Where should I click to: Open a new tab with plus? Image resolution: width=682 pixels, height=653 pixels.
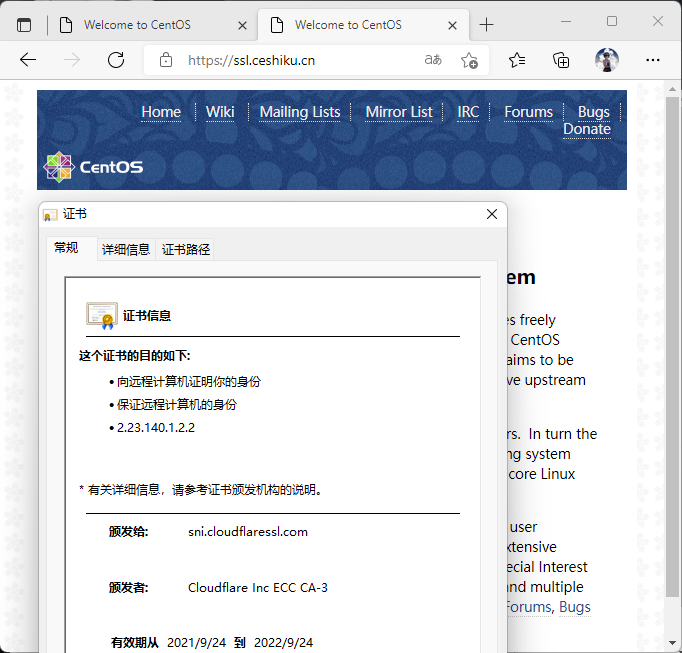pos(486,25)
